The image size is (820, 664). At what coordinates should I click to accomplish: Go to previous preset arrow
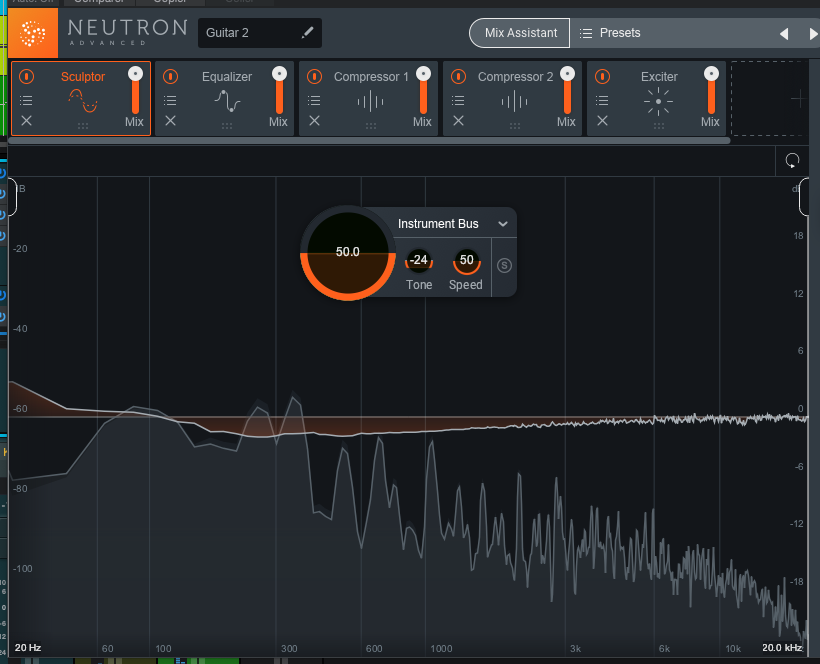pos(784,34)
